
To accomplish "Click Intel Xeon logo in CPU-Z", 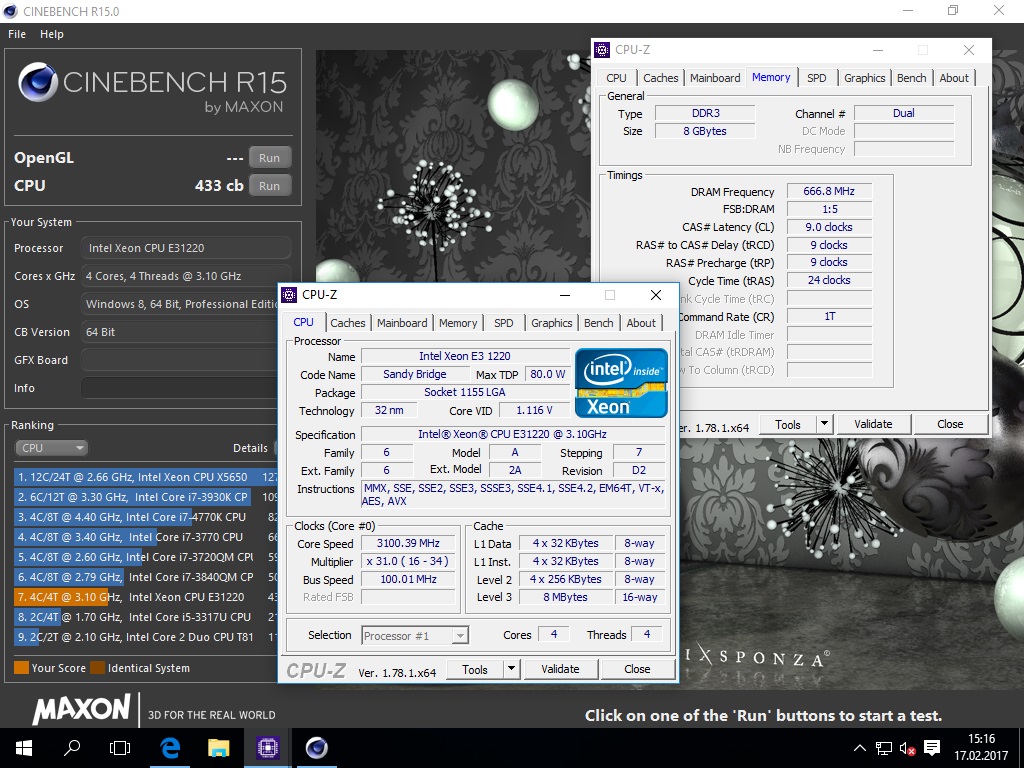I will [621, 383].
